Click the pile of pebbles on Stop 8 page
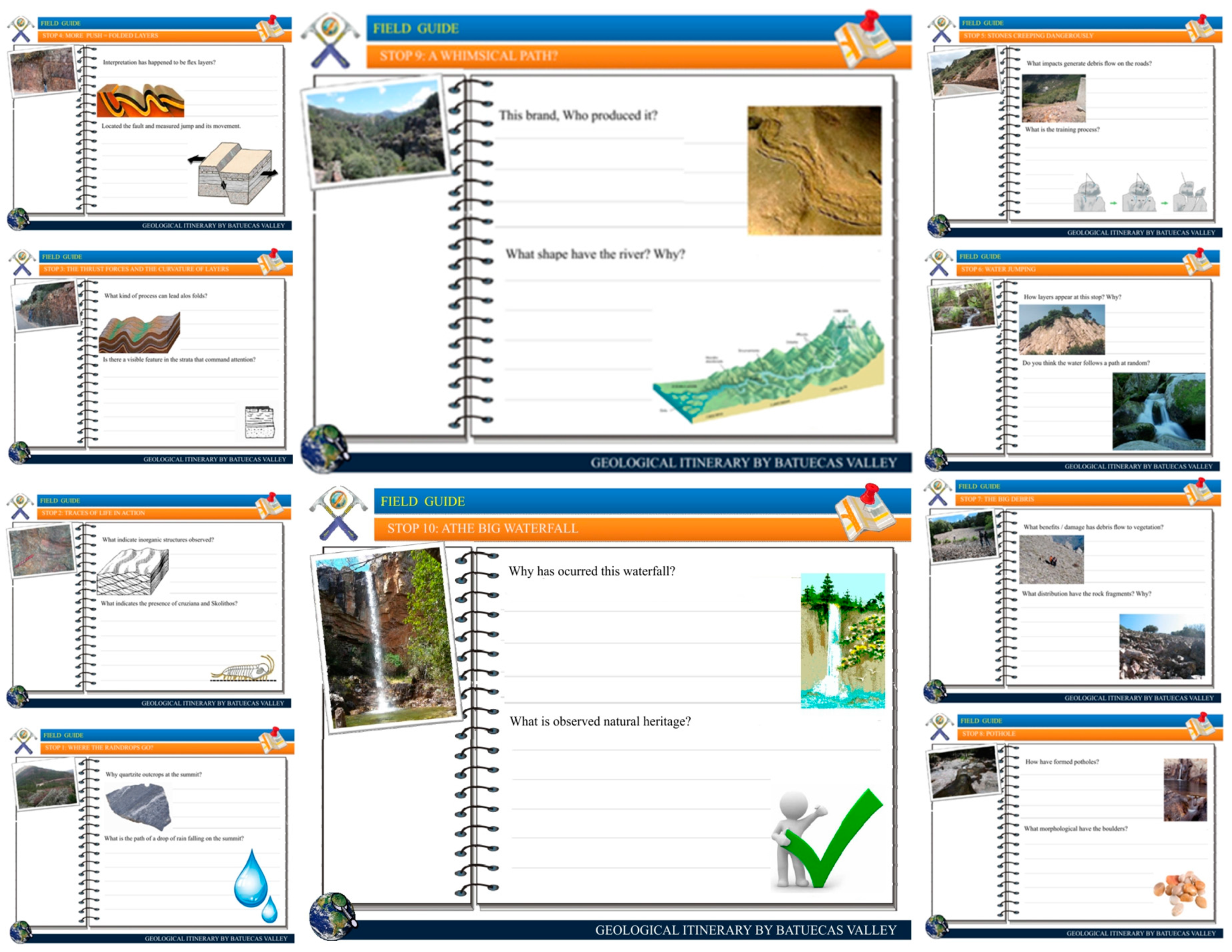Image resolution: width=1232 pixels, height=952 pixels. [x=1180, y=893]
